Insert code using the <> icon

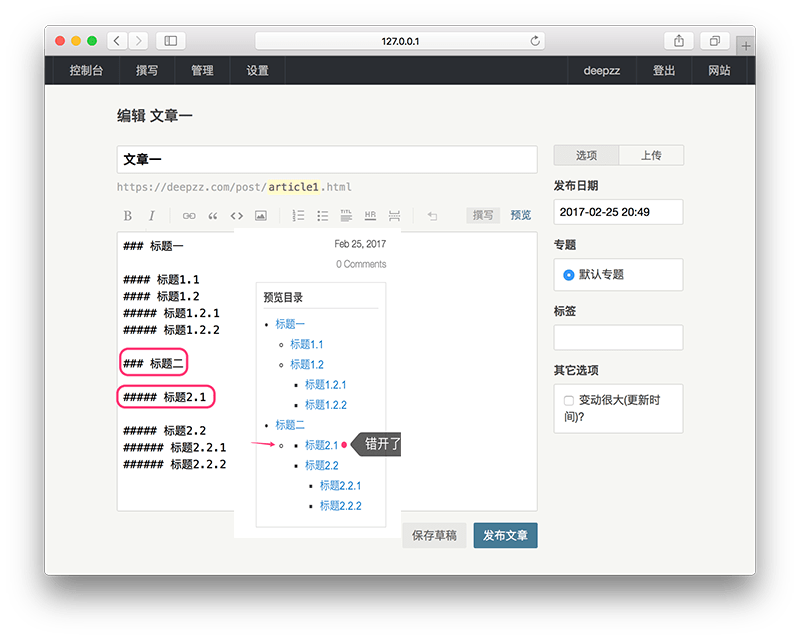click(x=237, y=215)
